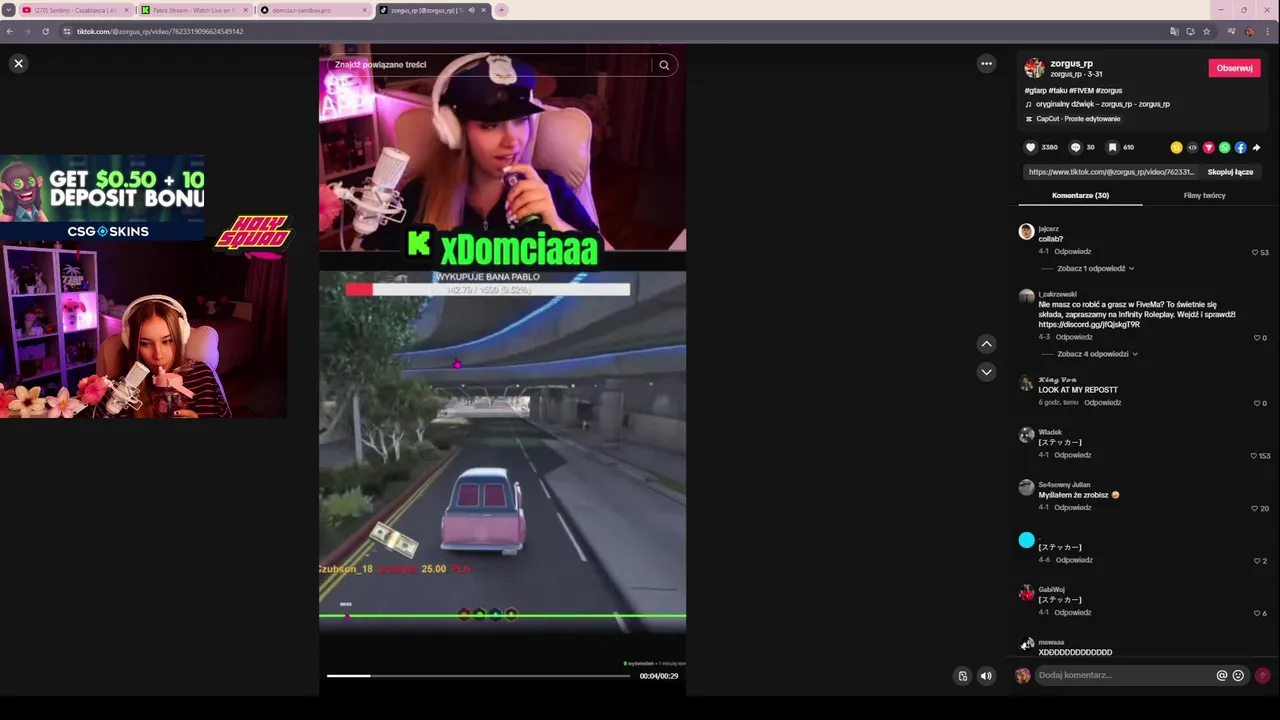This screenshot has height=720, width=1280.
Task: Click the 'Skopiuj łącze' button
Action: pyautogui.click(x=1230, y=172)
